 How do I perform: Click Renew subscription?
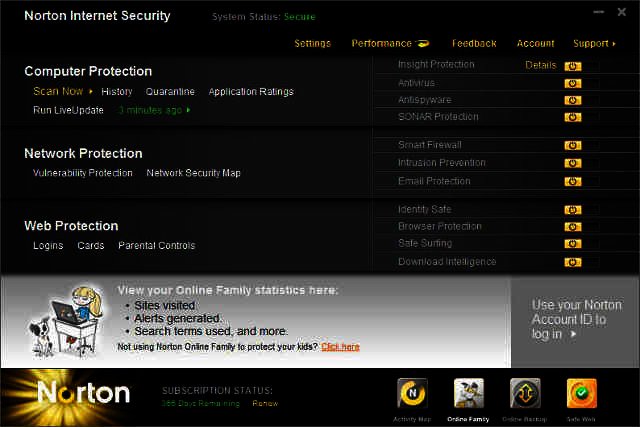click(265, 403)
